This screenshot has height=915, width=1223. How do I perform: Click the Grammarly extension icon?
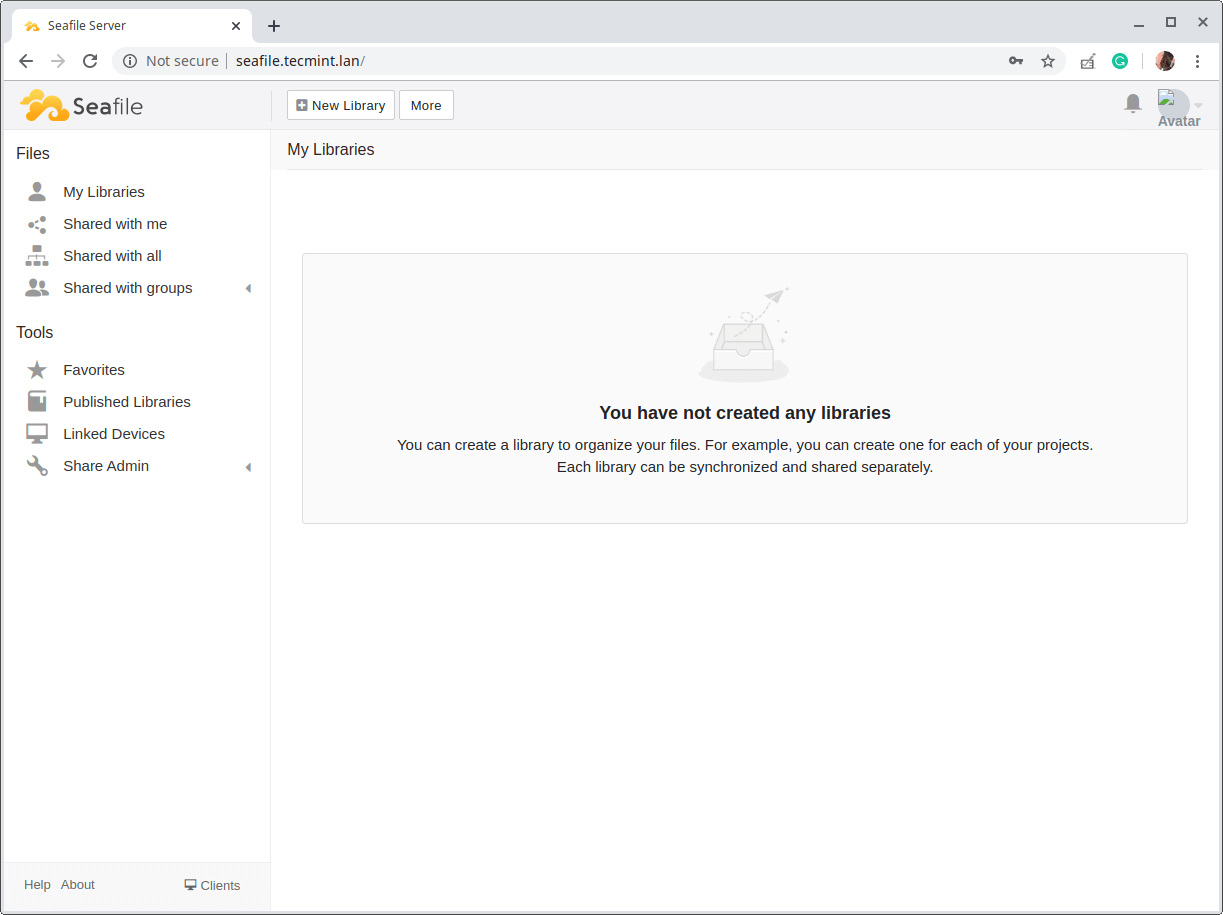1120,61
